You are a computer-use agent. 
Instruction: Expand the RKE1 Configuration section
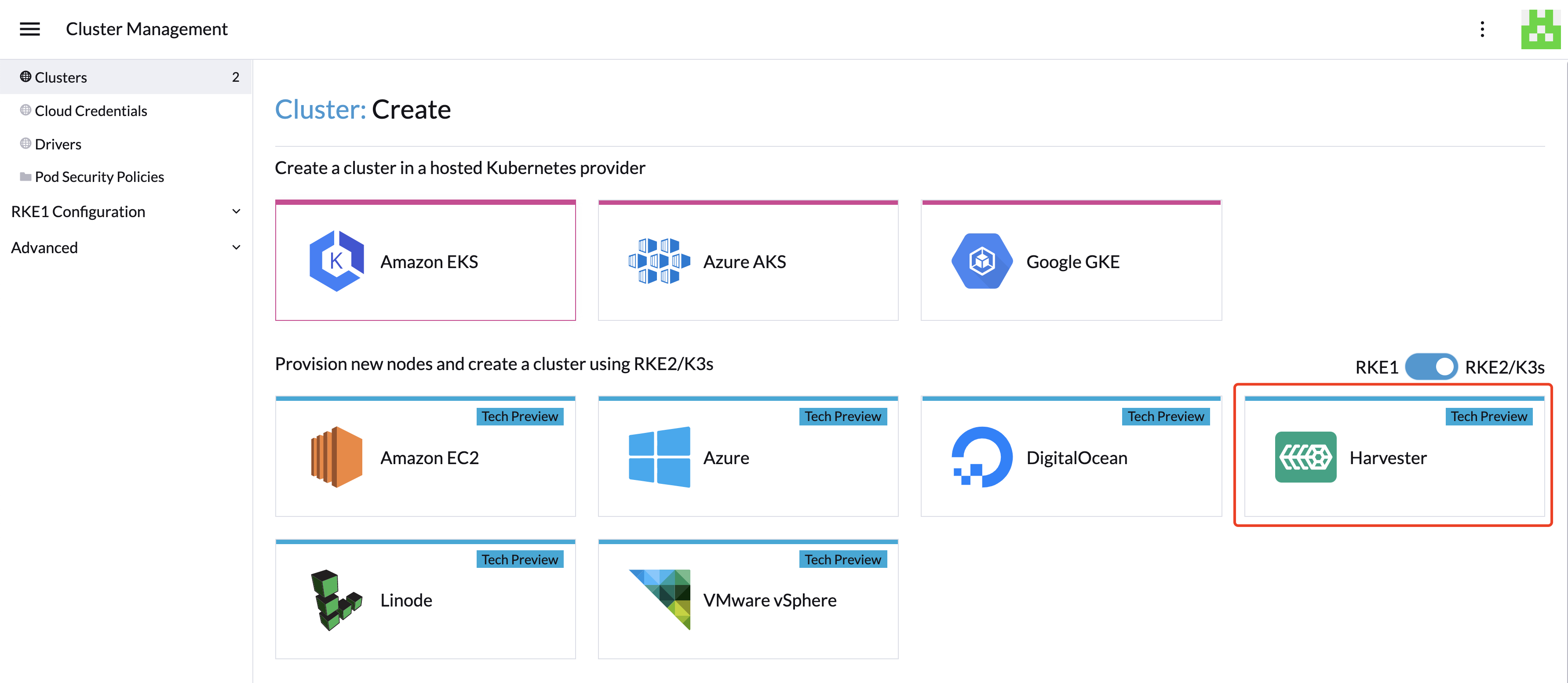click(126, 212)
